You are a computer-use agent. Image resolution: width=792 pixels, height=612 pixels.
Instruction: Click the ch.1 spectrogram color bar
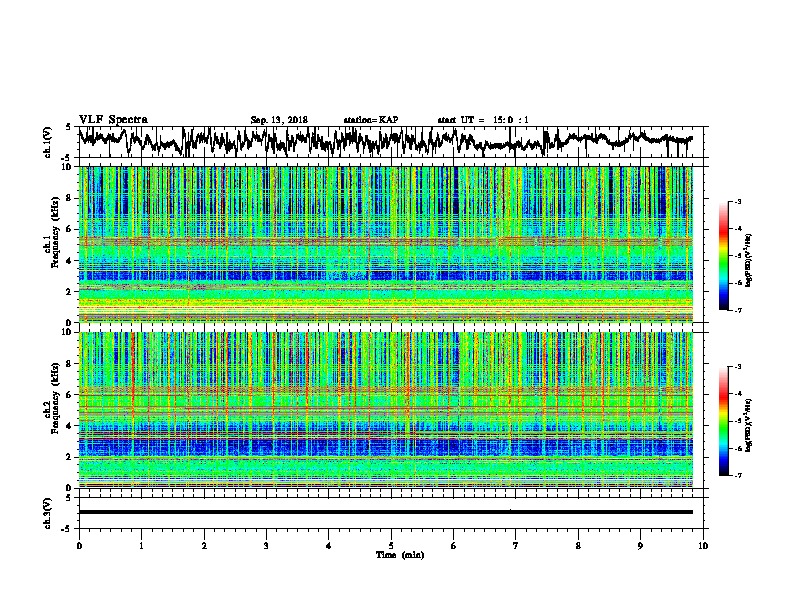pyautogui.click(x=723, y=256)
